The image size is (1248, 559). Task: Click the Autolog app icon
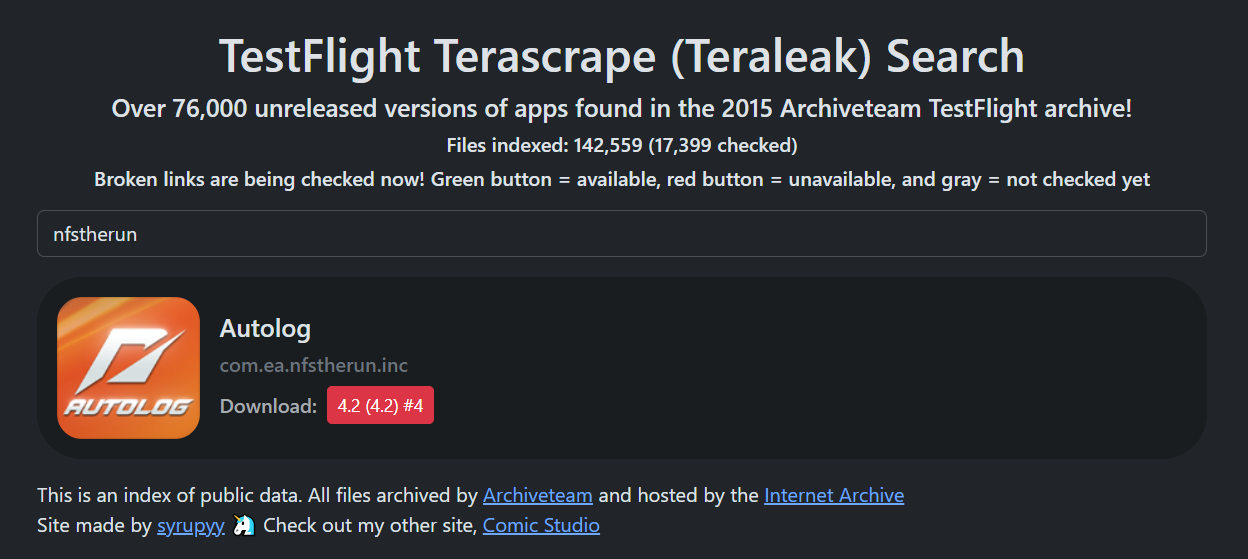coord(128,368)
